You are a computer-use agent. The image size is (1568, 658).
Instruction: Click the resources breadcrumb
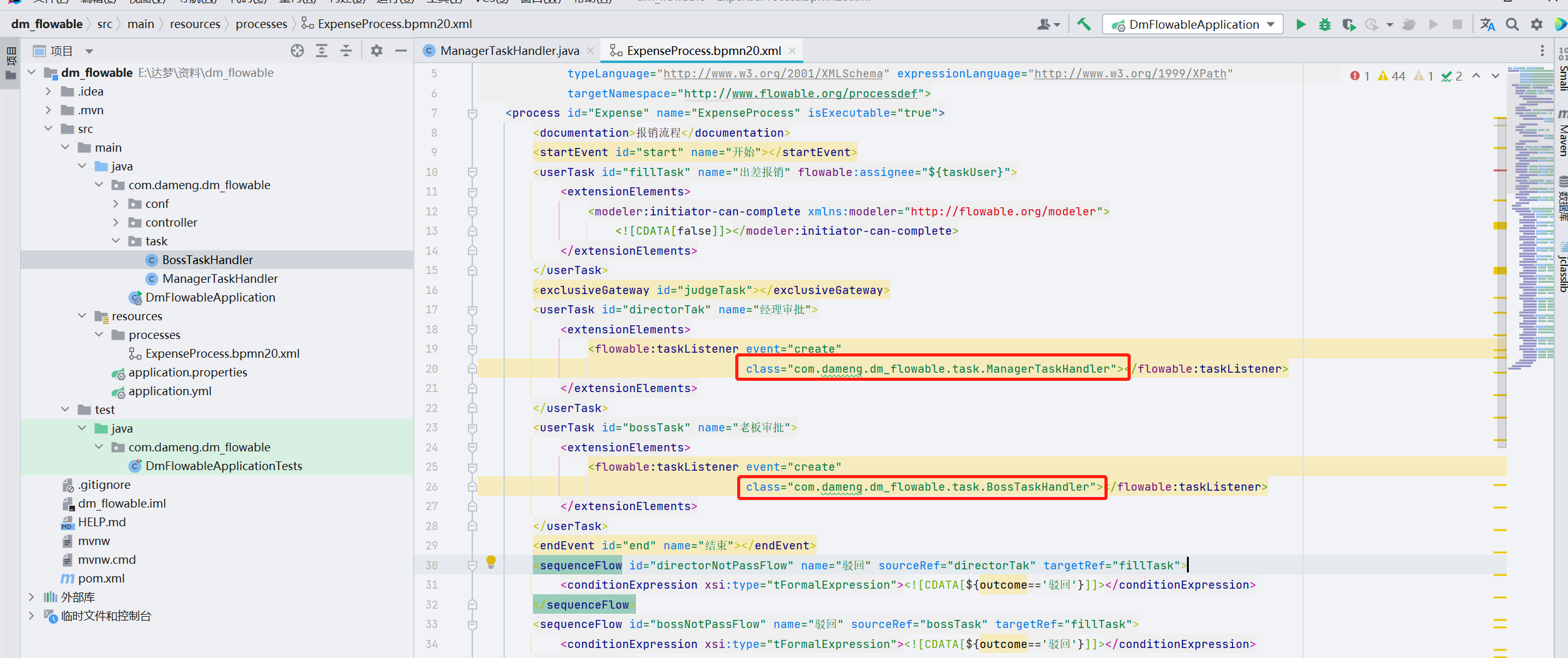pos(195,24)
